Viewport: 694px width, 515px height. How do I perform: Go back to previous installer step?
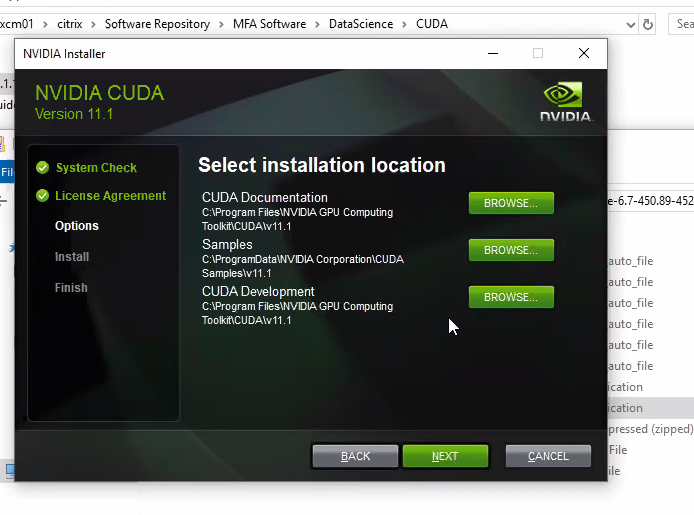point(355,456)
